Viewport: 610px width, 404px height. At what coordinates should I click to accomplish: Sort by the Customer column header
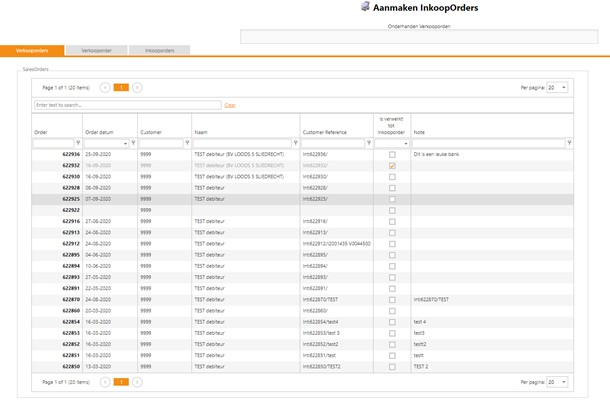coord(151,132)
